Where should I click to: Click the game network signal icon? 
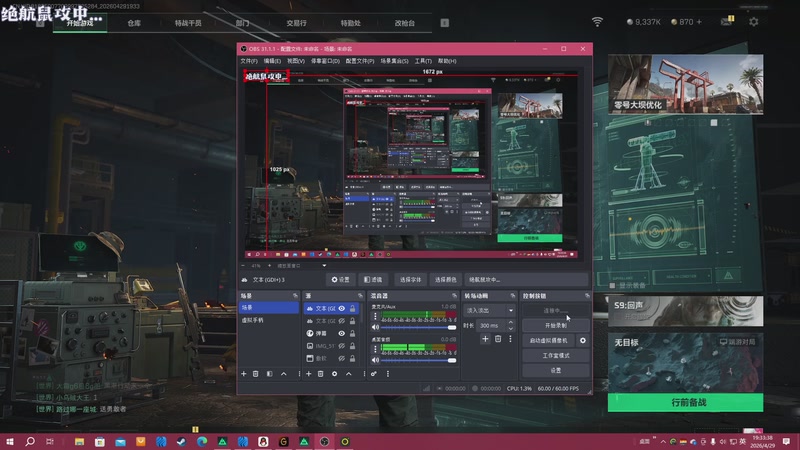(x=597, y=22)
